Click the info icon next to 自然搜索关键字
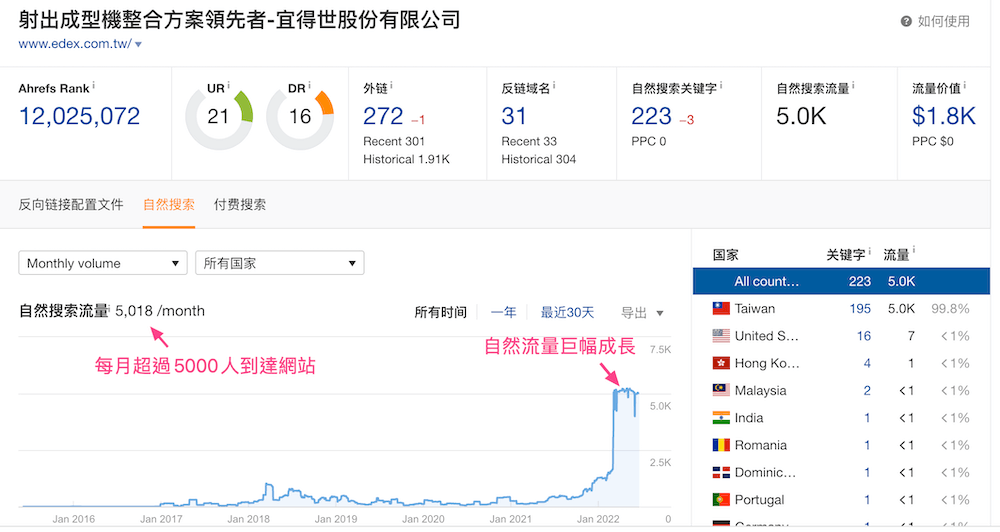 click(x=721, y=85)
